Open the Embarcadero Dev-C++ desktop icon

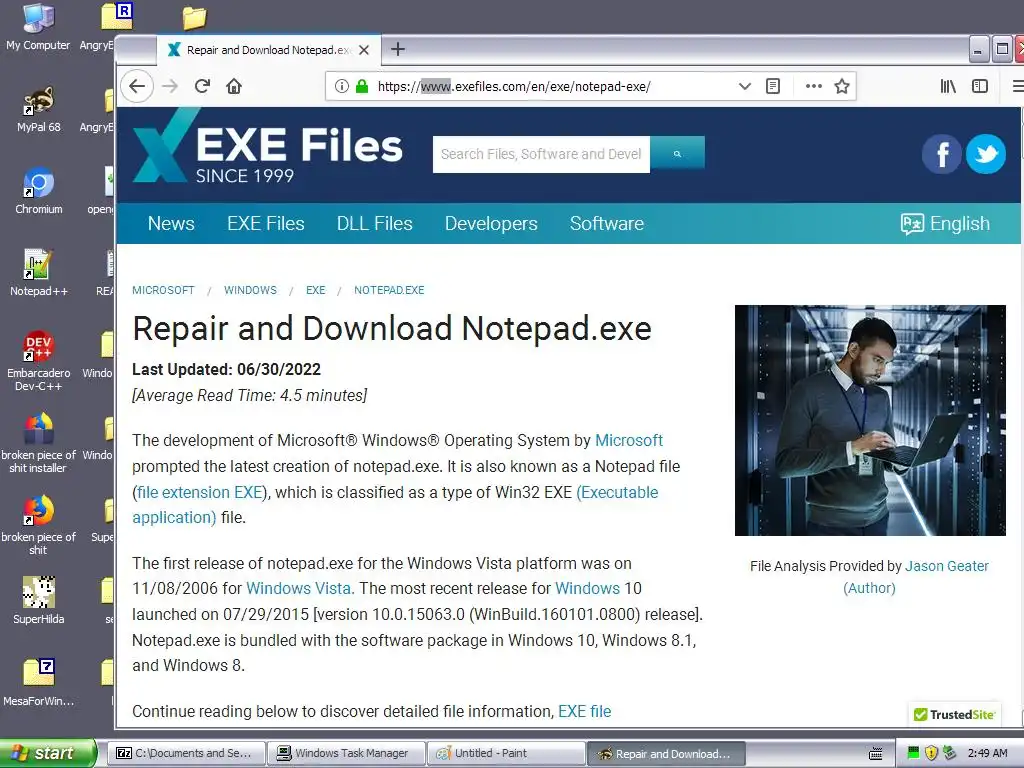38,360
